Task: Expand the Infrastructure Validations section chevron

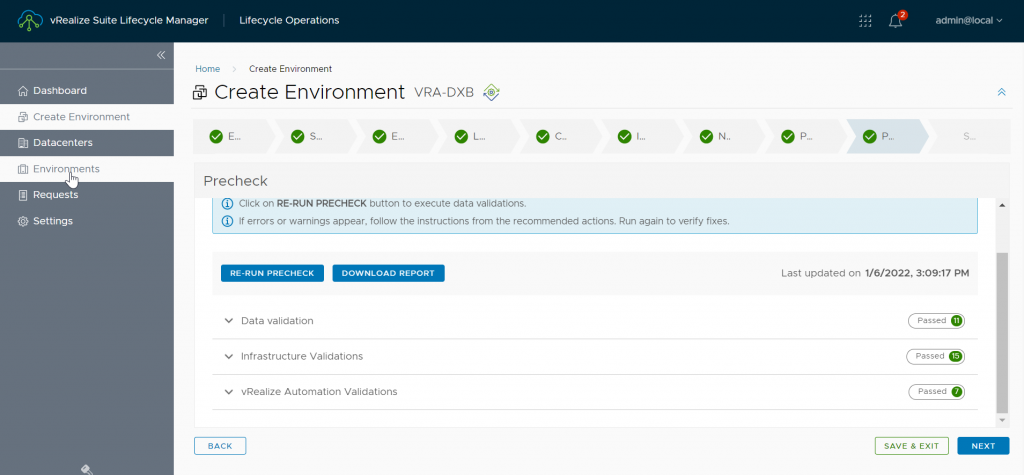Action: tap(229, 357)
